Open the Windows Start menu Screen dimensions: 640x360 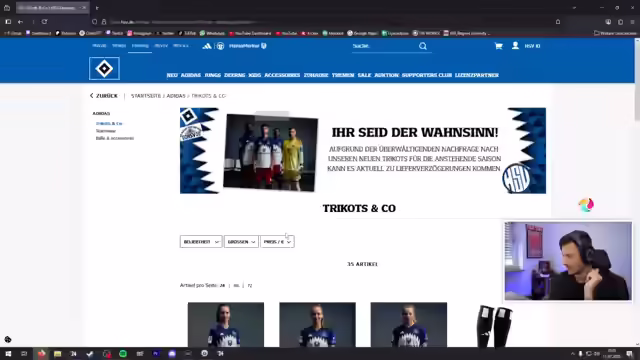8,353
